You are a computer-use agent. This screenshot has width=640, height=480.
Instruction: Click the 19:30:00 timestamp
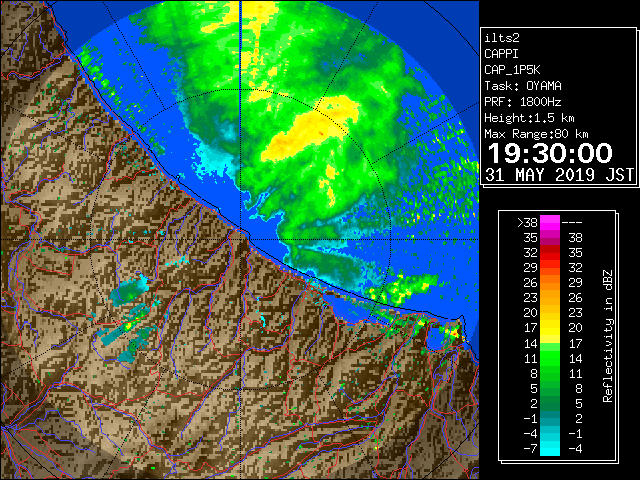click(x=550, y=153)
